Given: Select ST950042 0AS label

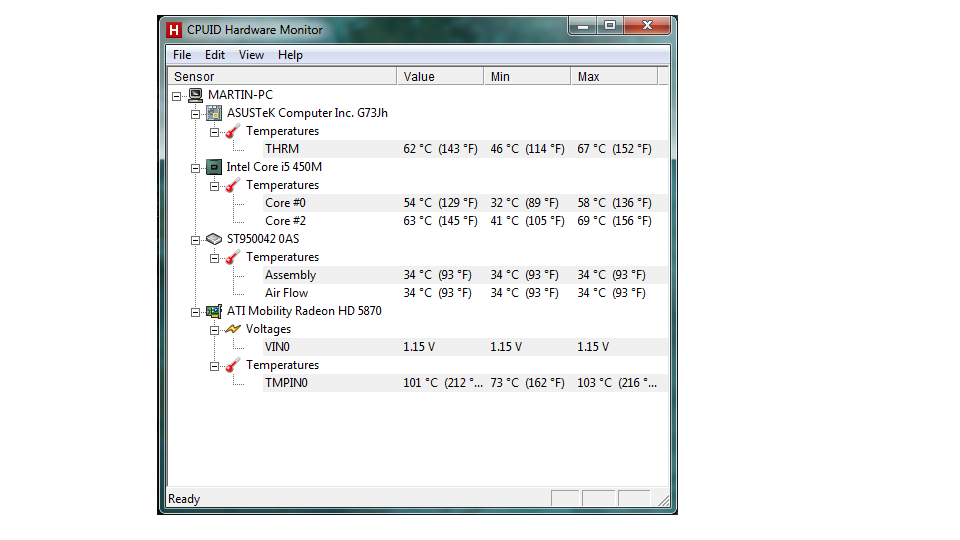Looking at the screenshot, I should pyautogui.click(x=263, y=239).
